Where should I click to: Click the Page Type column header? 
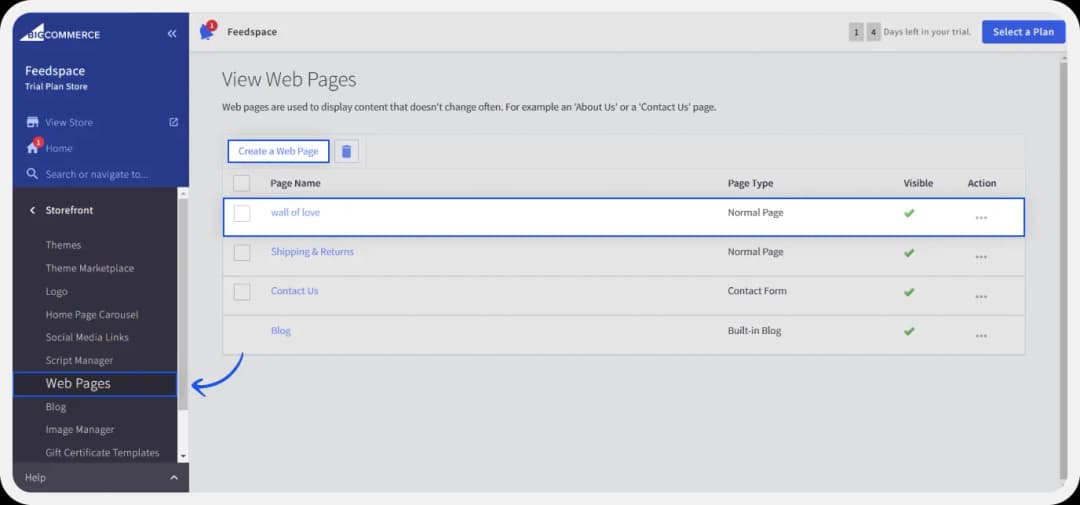(x=750, y=183)
